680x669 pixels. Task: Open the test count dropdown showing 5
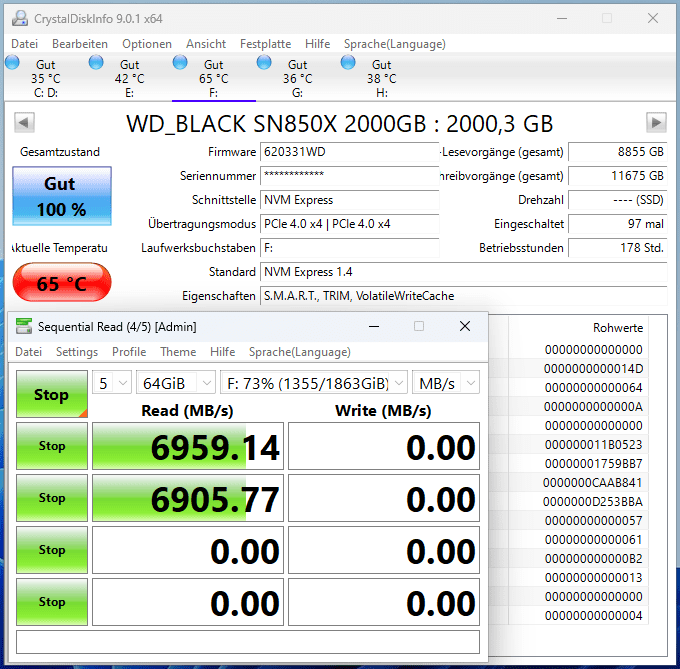pos(112,383)
